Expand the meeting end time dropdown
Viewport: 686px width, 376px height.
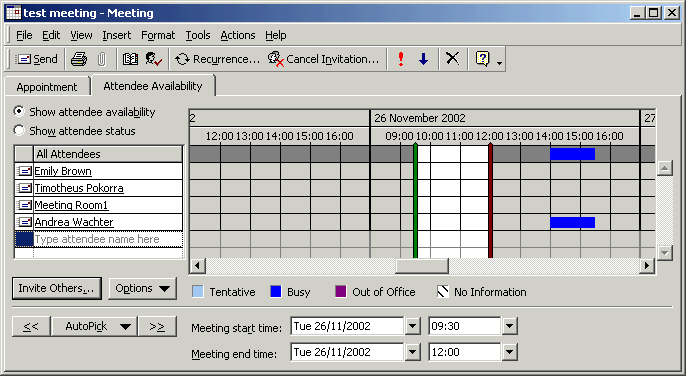pos(509,352)
